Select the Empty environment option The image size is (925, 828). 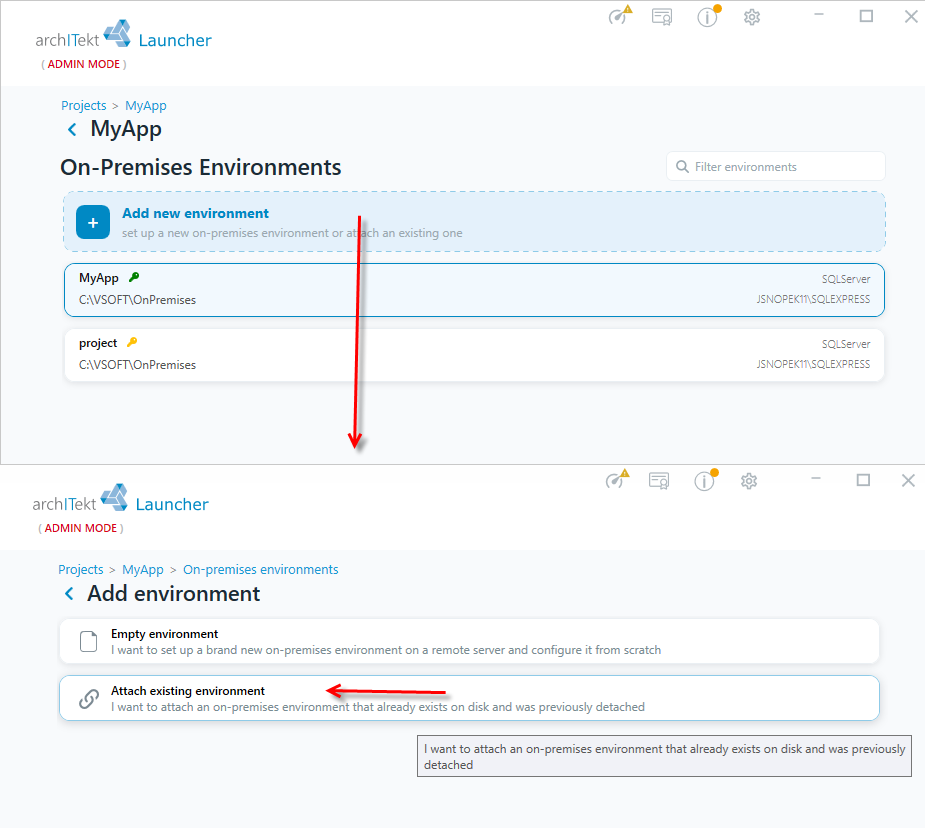coord(469,641)
